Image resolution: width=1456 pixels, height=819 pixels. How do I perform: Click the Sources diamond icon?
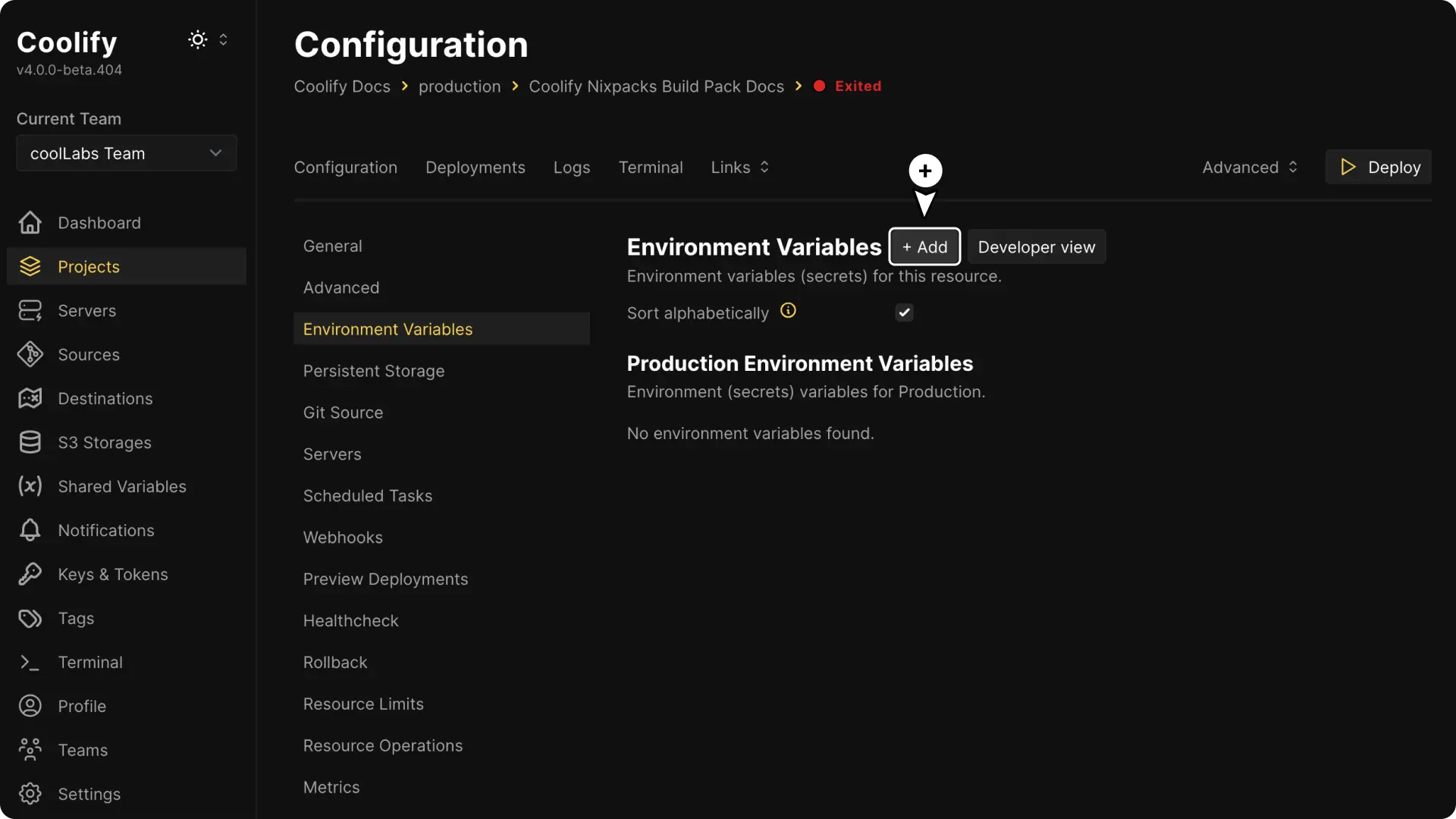30,354
